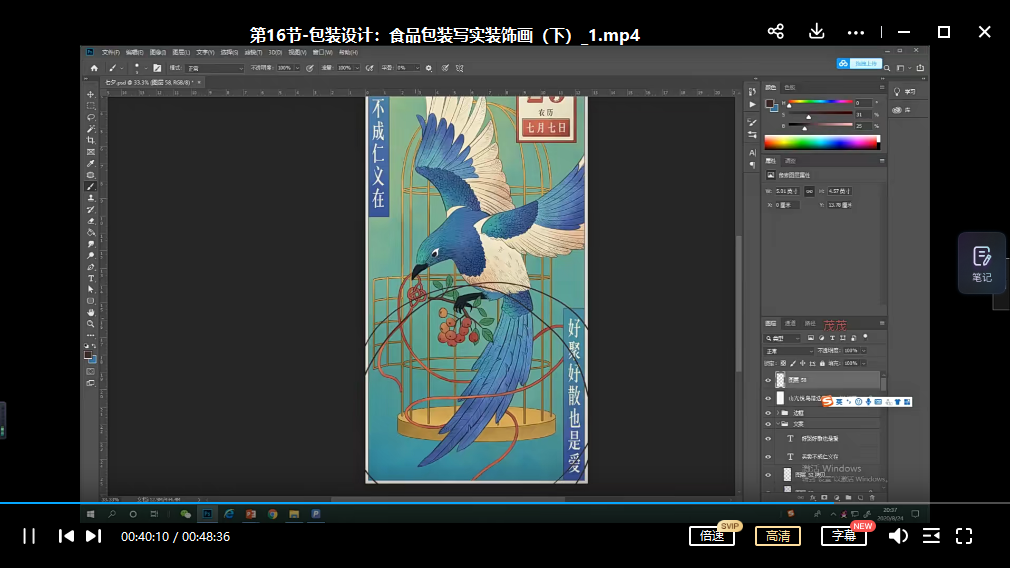Select the Frame tool
Screen dimensions: 1010x568
(x=91, y=152)
